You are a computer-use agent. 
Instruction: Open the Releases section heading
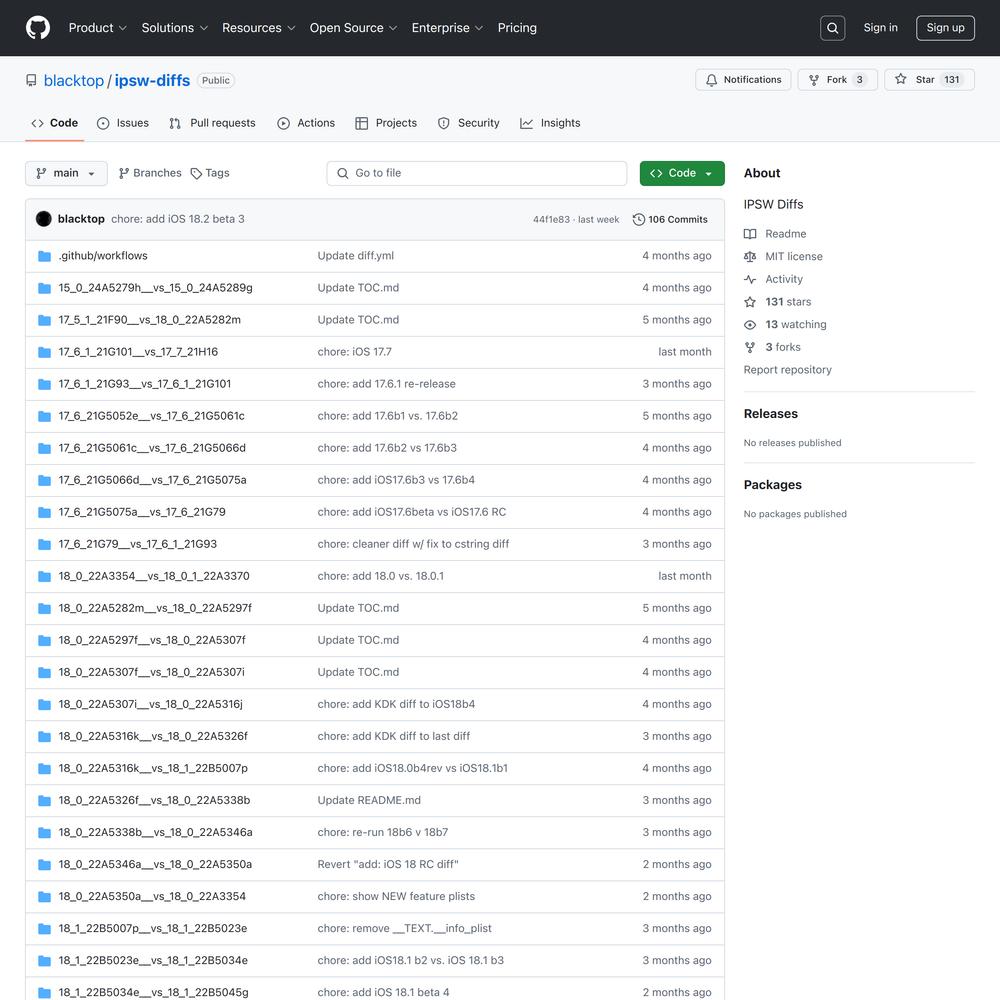(x=770, y=414)
